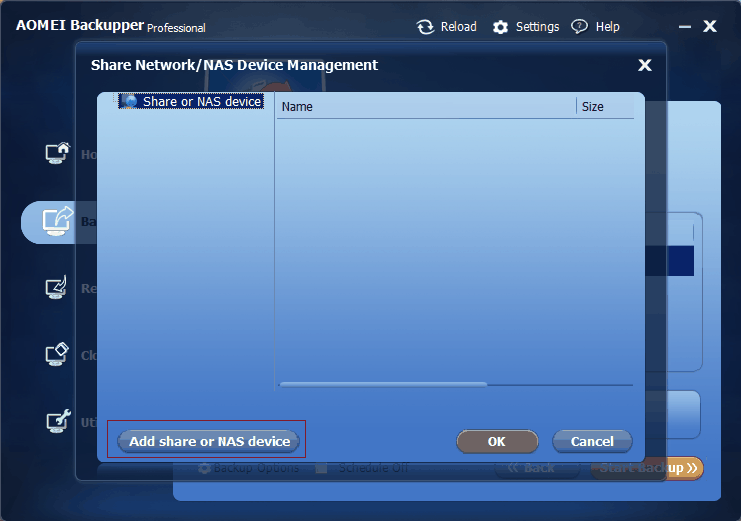Select the globe icon beside Share or NAS device
The image size is (741, 521).
(x=129, y=101)
